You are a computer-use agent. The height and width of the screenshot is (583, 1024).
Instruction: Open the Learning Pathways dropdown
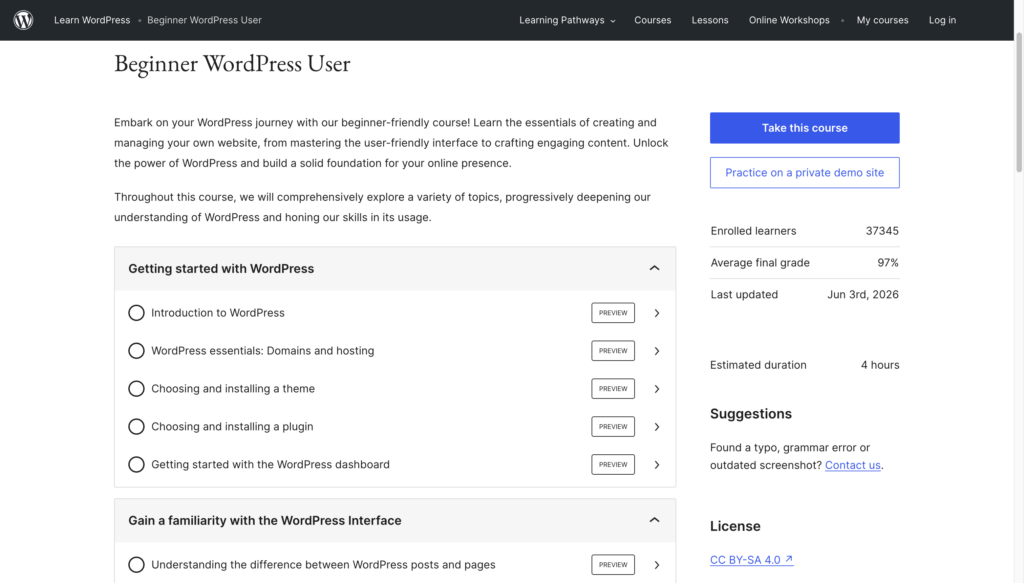(x=567, y=20)
